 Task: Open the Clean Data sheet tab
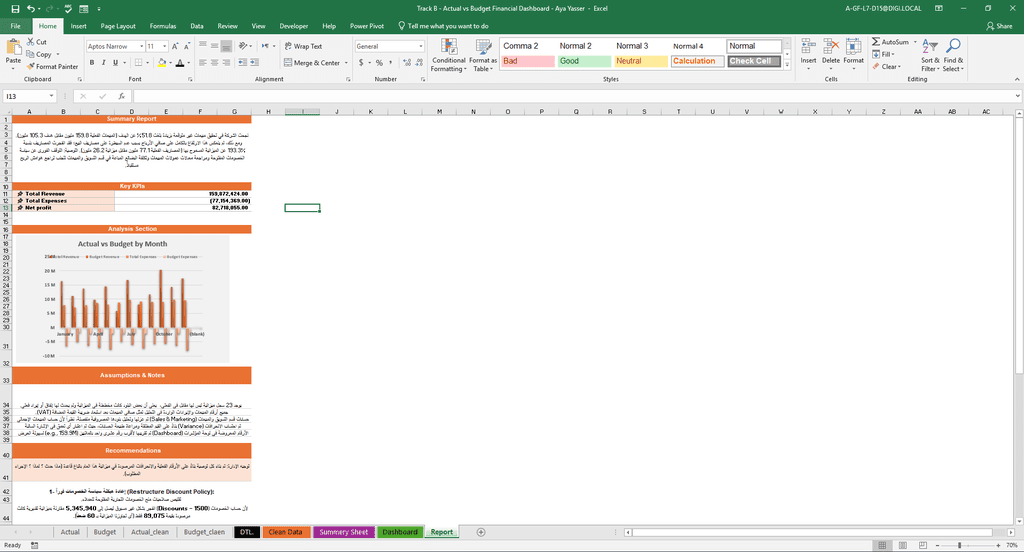coord(285,532)
